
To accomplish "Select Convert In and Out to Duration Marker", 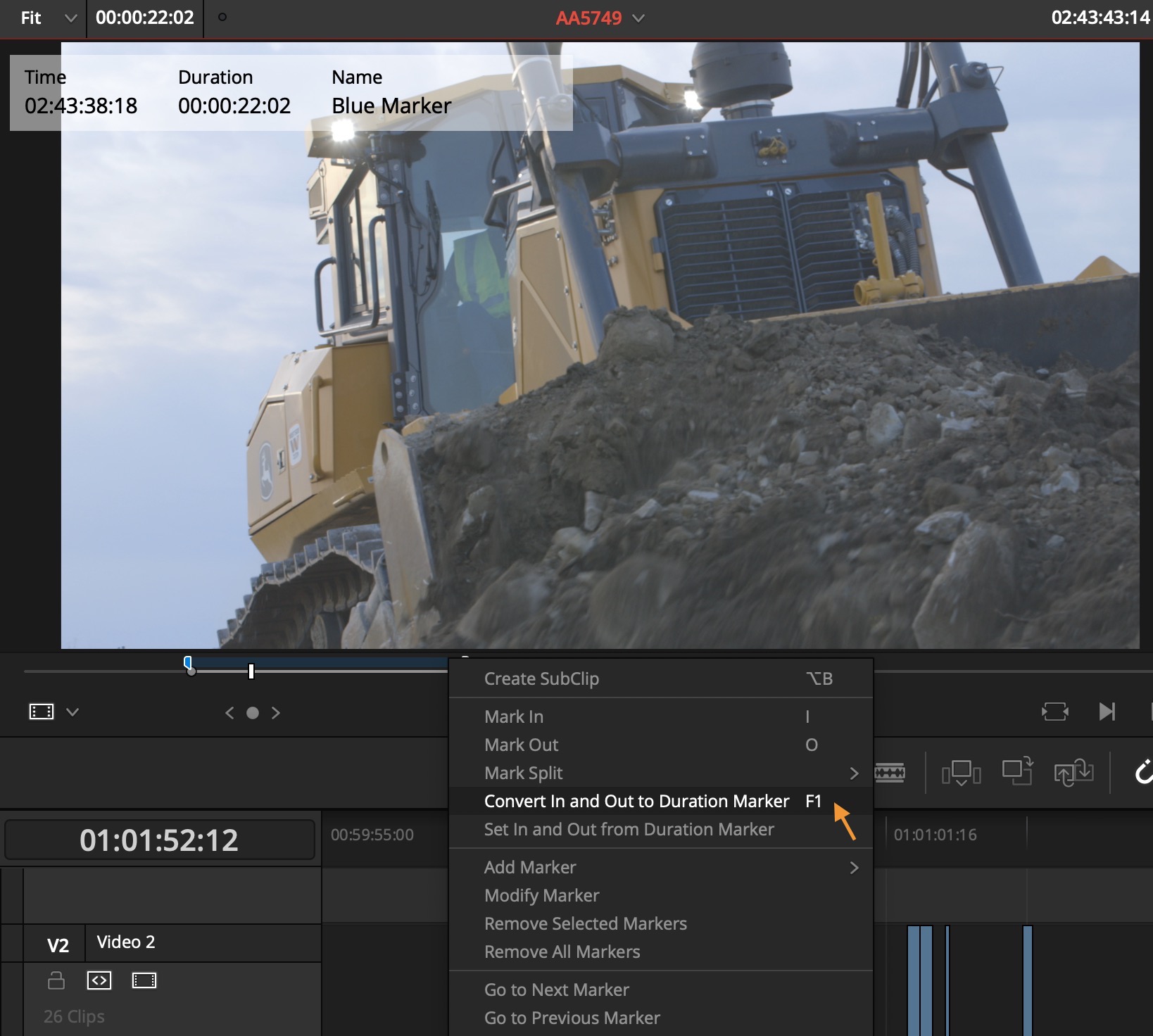I will click(x=660, y=801).
